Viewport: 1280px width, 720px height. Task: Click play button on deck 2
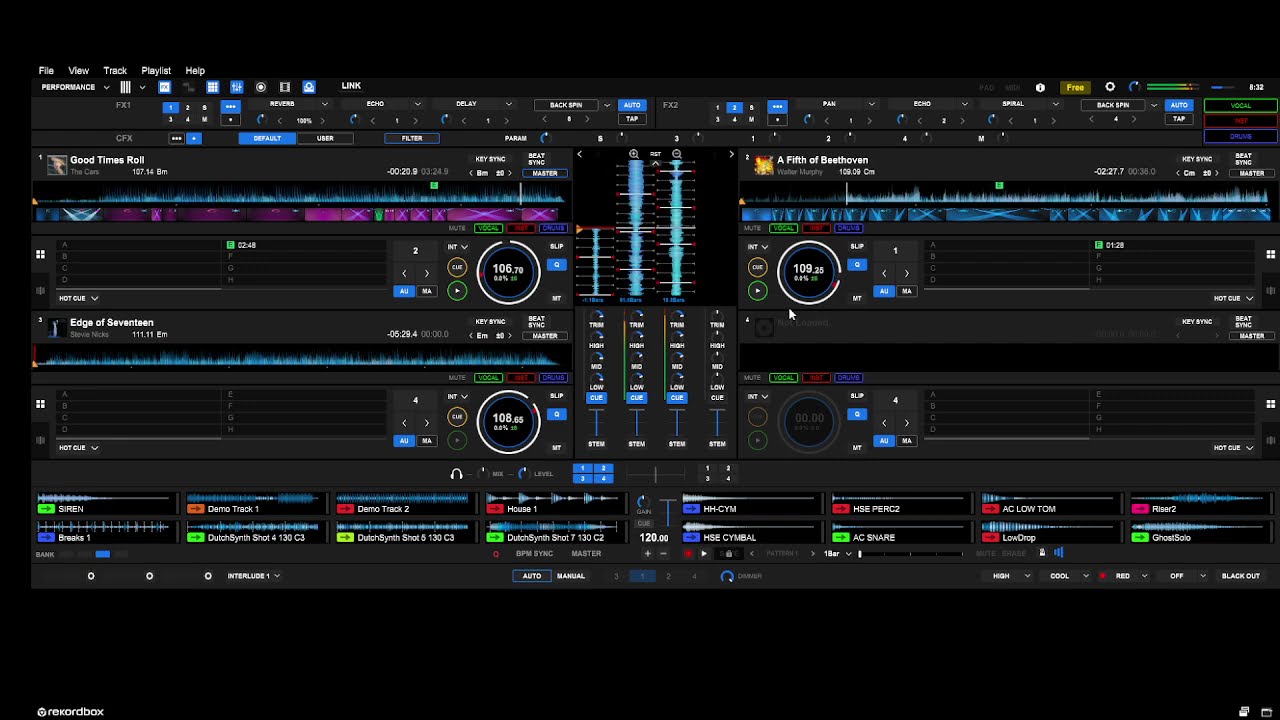coord(757,291)
